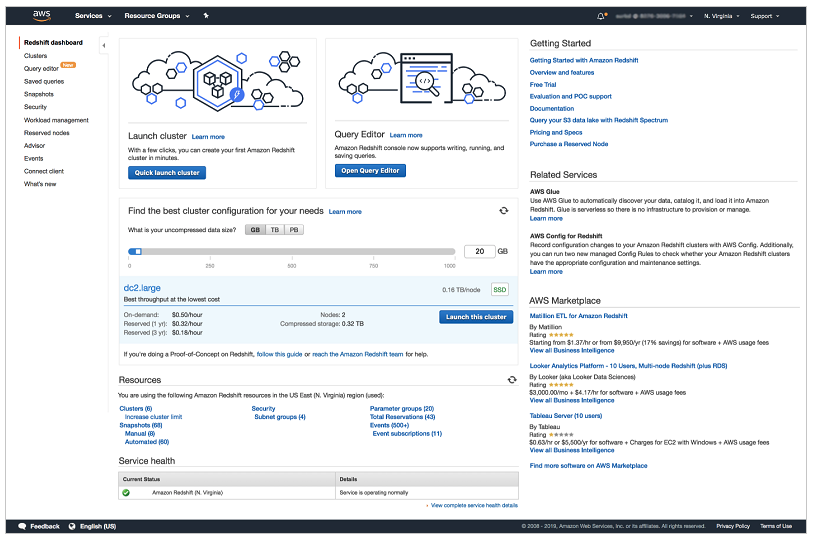
Task: Refresh the Resources section
Action: tap(512, 380)
